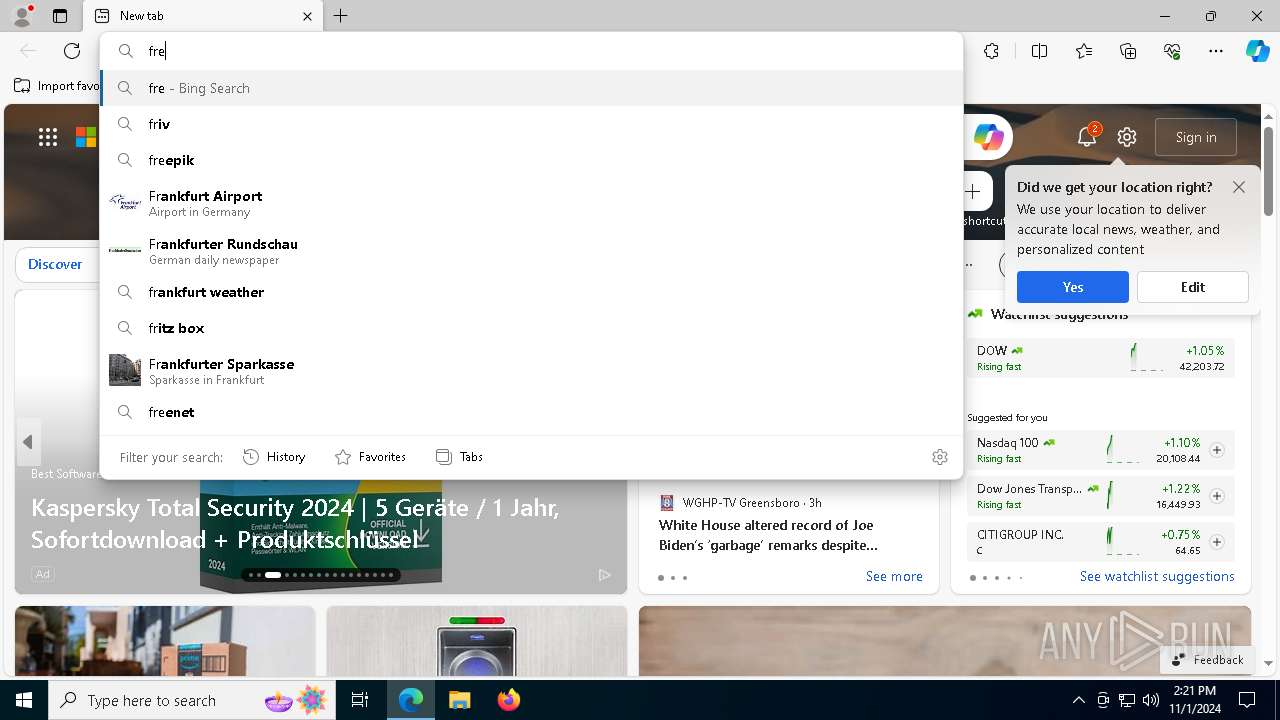Image resolution: width=1280 pixels, height=720 pixels.
Task: Filter search by History
Action: coord(274,457)
